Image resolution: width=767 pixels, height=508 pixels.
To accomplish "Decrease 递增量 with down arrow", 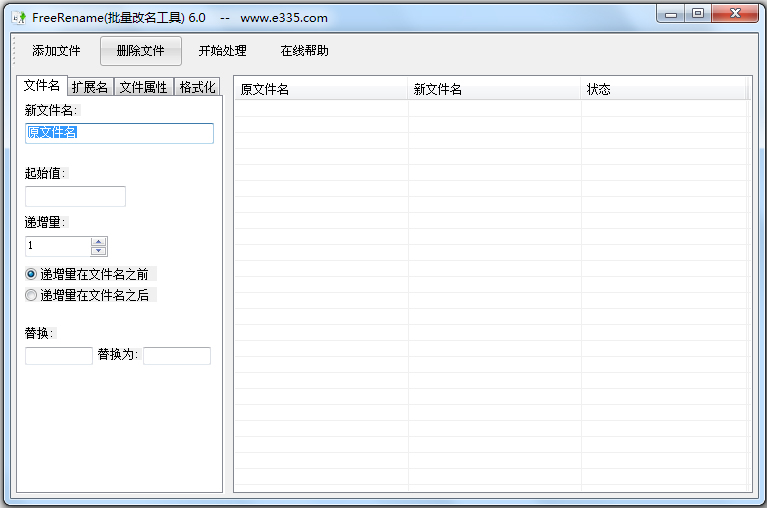I will point(99,251).
